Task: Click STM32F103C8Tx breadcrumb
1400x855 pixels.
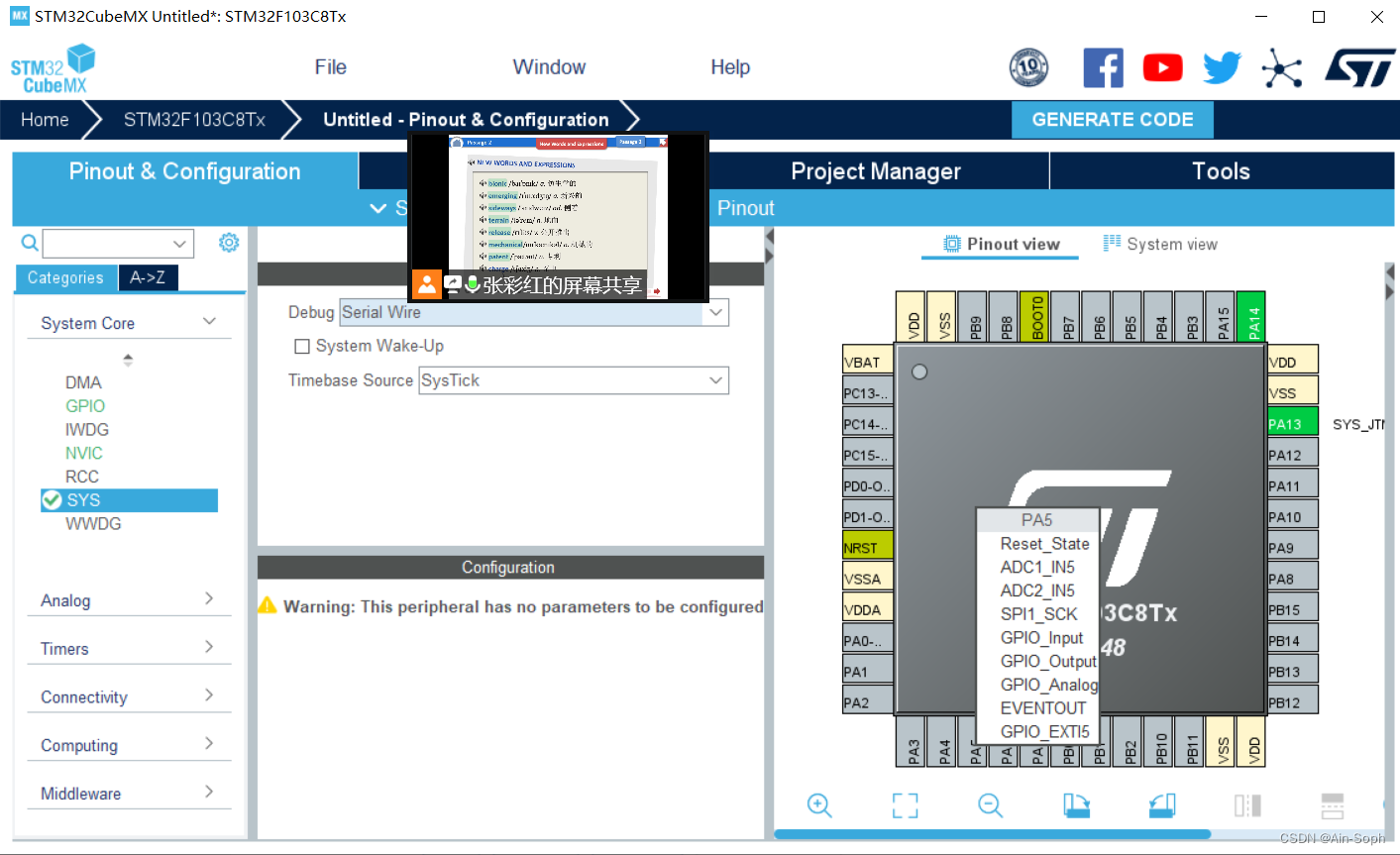Action: point(194,120)
